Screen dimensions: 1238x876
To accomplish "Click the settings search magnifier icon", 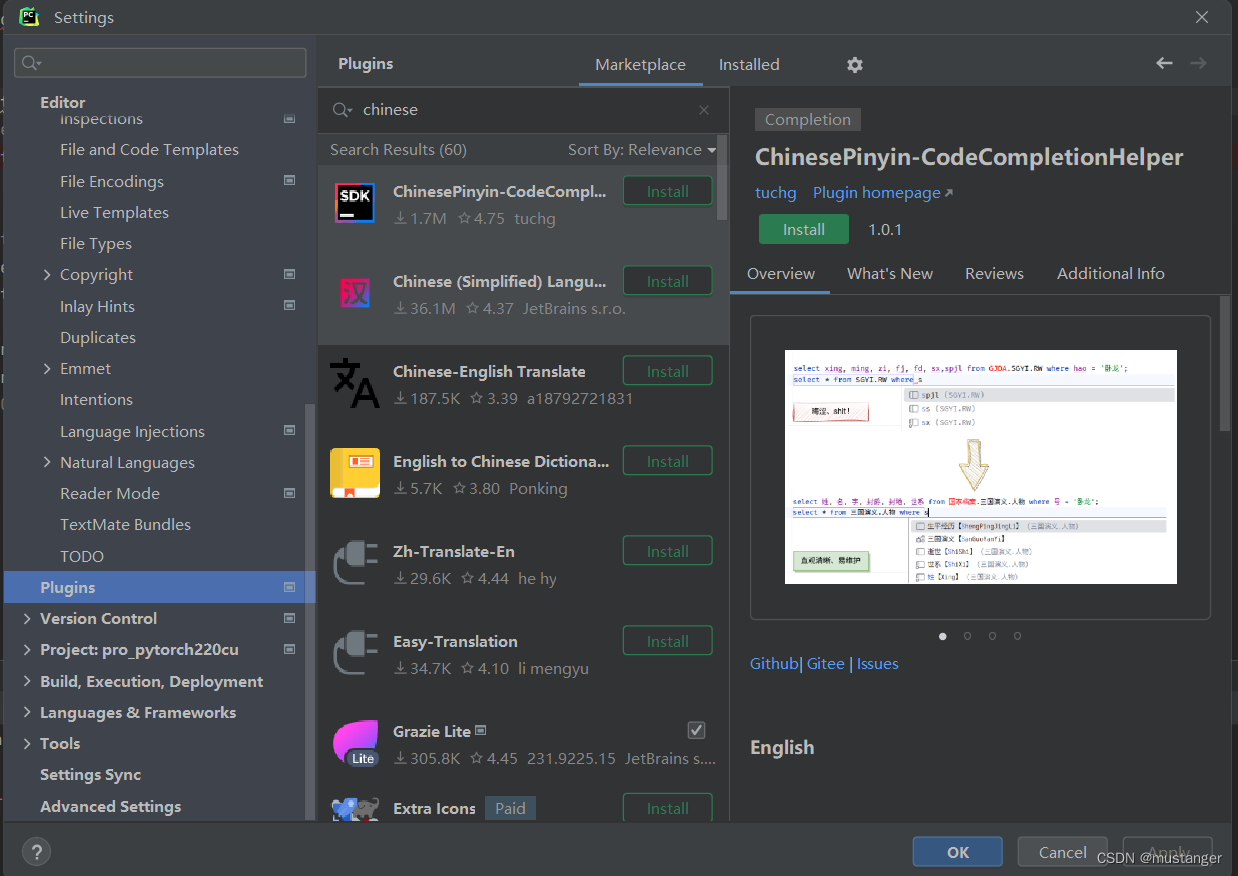I will [x=30, y=63].
